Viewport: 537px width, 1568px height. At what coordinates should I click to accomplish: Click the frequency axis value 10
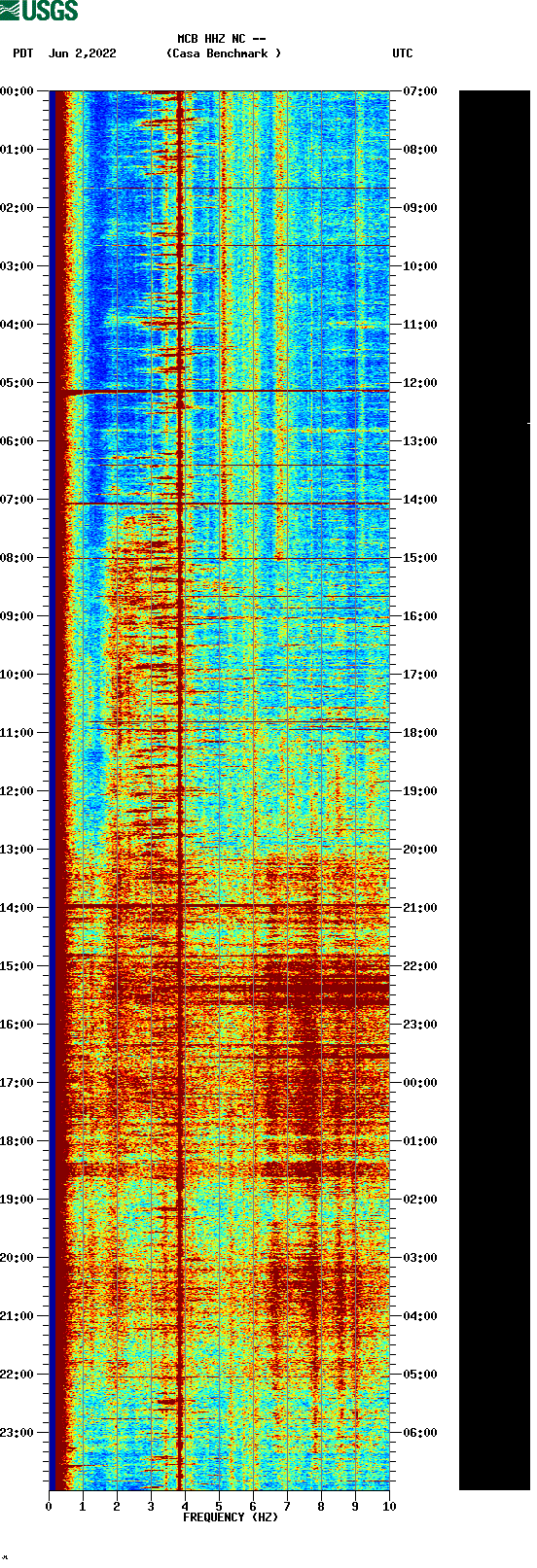point(389,1507)
